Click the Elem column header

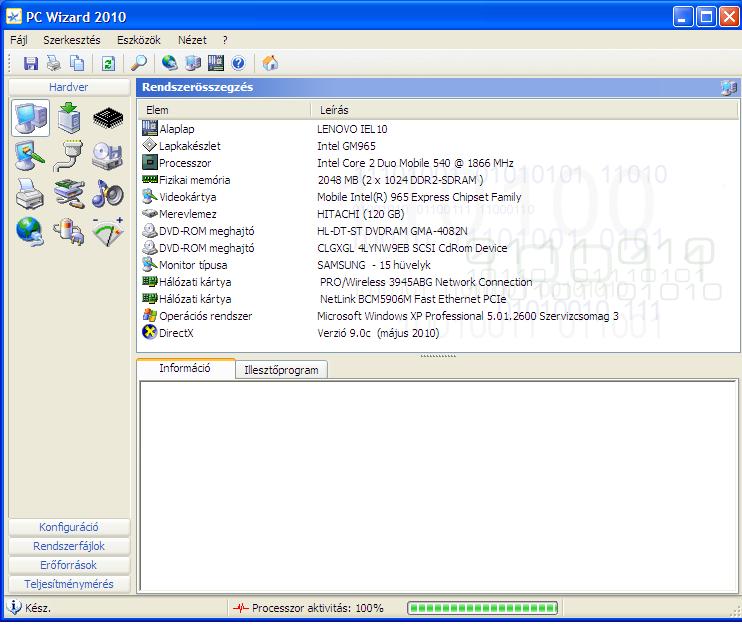click(224, 110)
